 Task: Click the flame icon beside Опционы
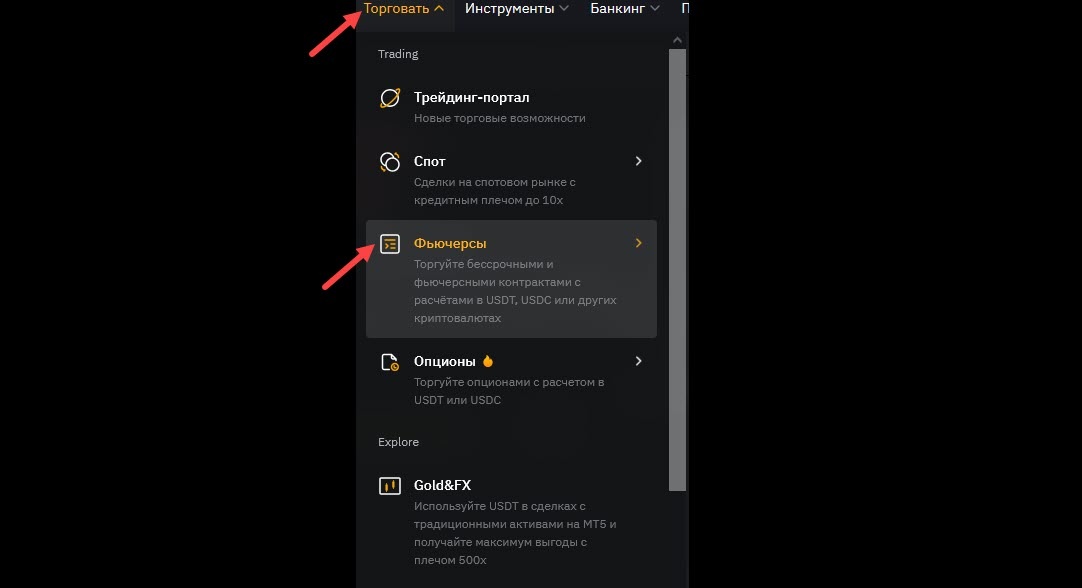click(488, 361)
